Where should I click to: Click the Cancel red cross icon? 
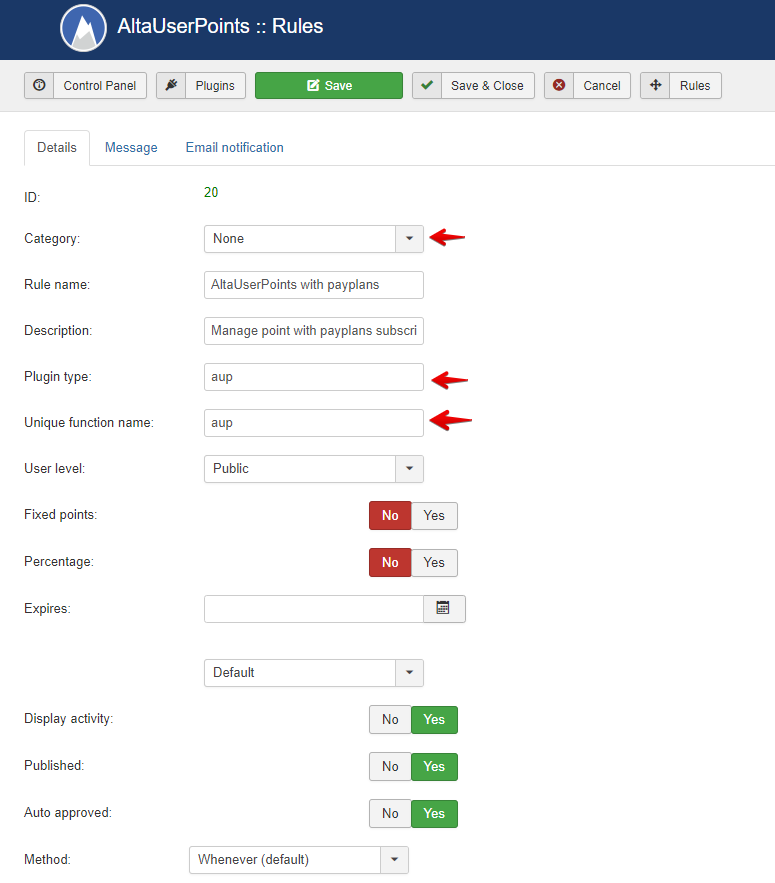tap(559, 85)
